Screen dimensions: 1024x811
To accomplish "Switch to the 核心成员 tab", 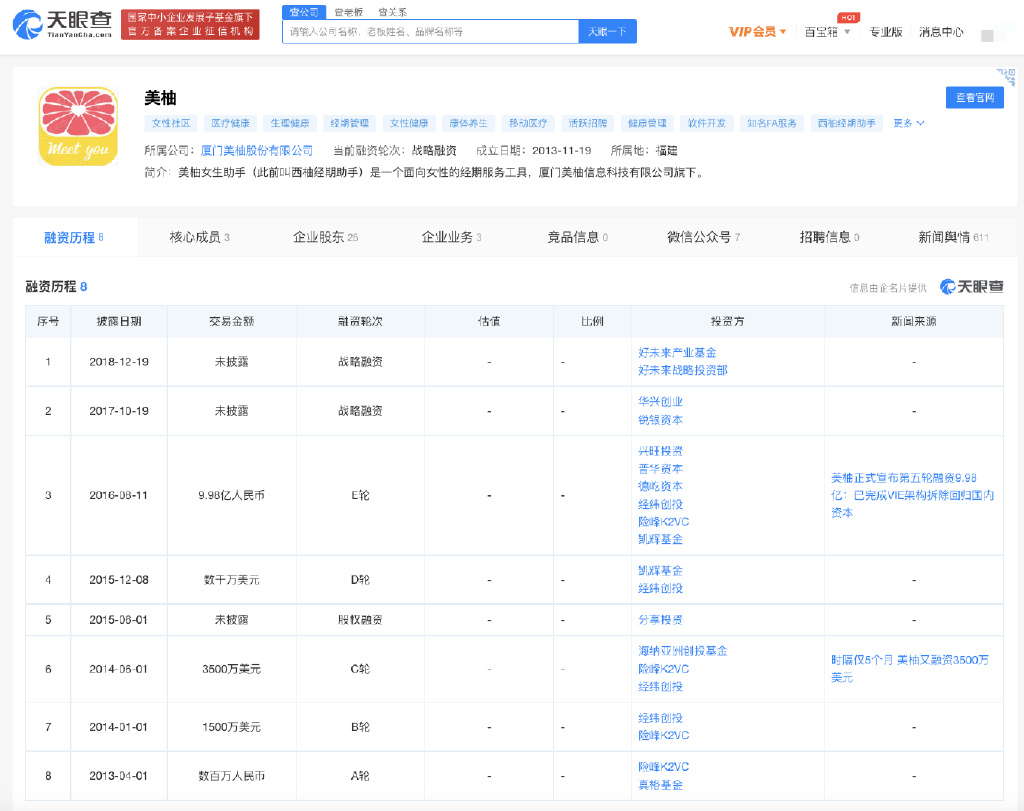I will pos(199,237).
